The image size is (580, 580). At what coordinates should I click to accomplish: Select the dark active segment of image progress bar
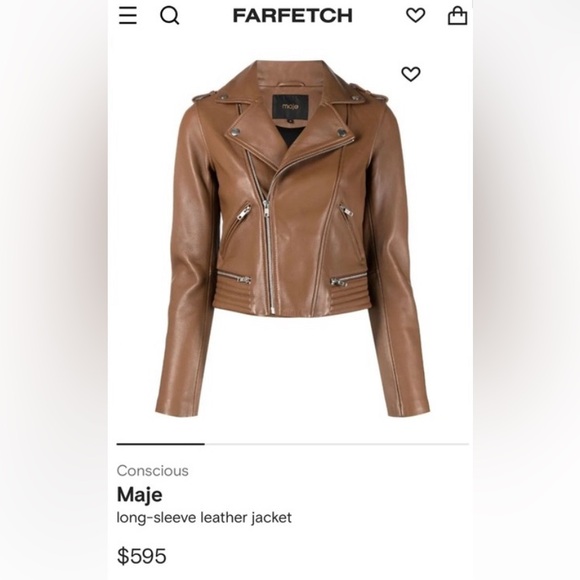161,444
